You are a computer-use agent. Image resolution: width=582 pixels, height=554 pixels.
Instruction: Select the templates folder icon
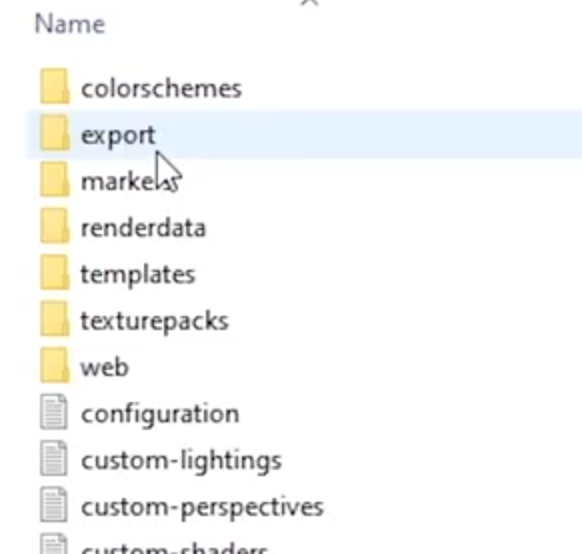[55, 272]
